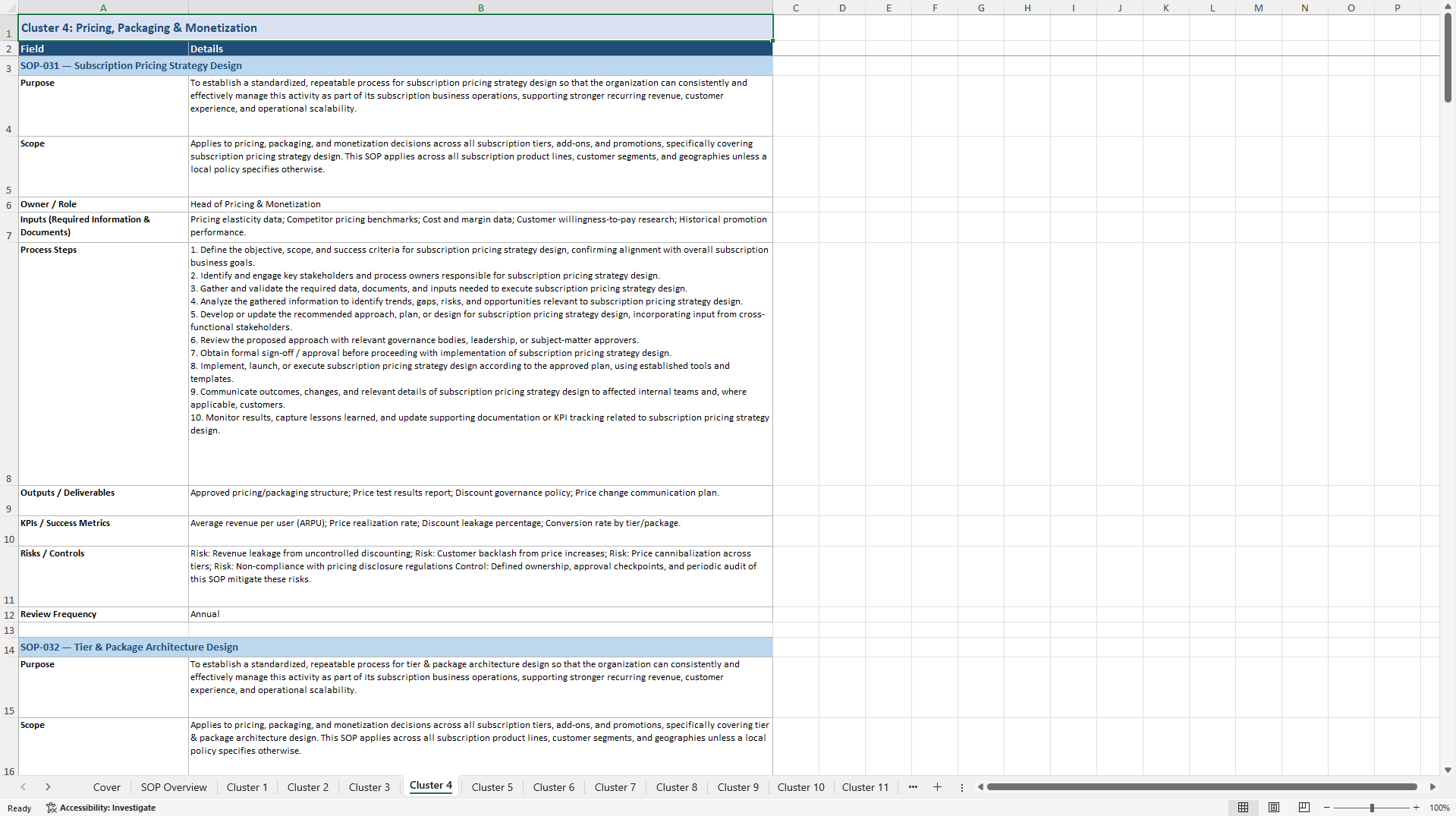Click horizontal scrollbar left arrow

[980, 787]
